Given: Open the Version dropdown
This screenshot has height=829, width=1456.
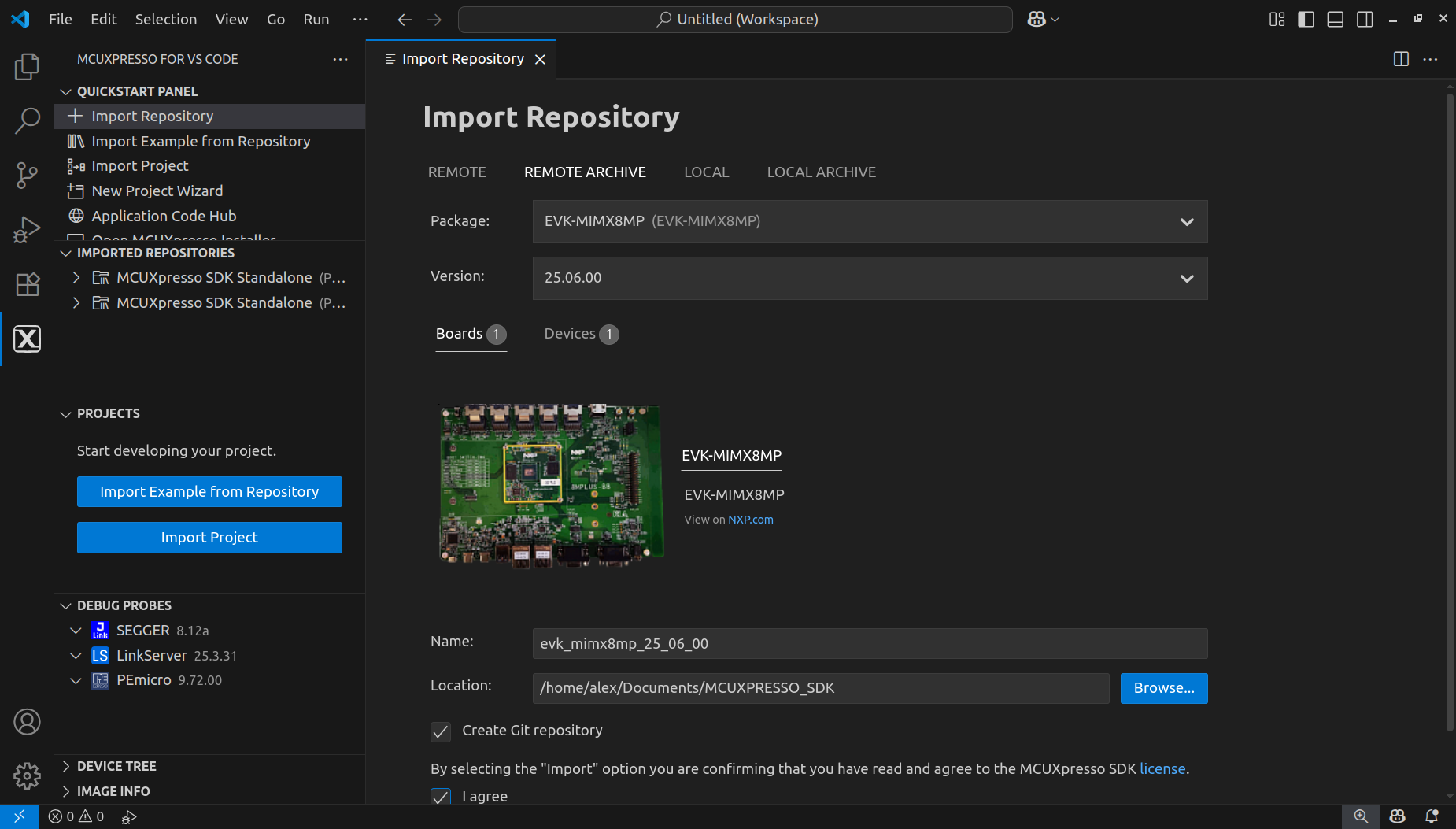Looking at the screenshot, I should point(1187,278).
